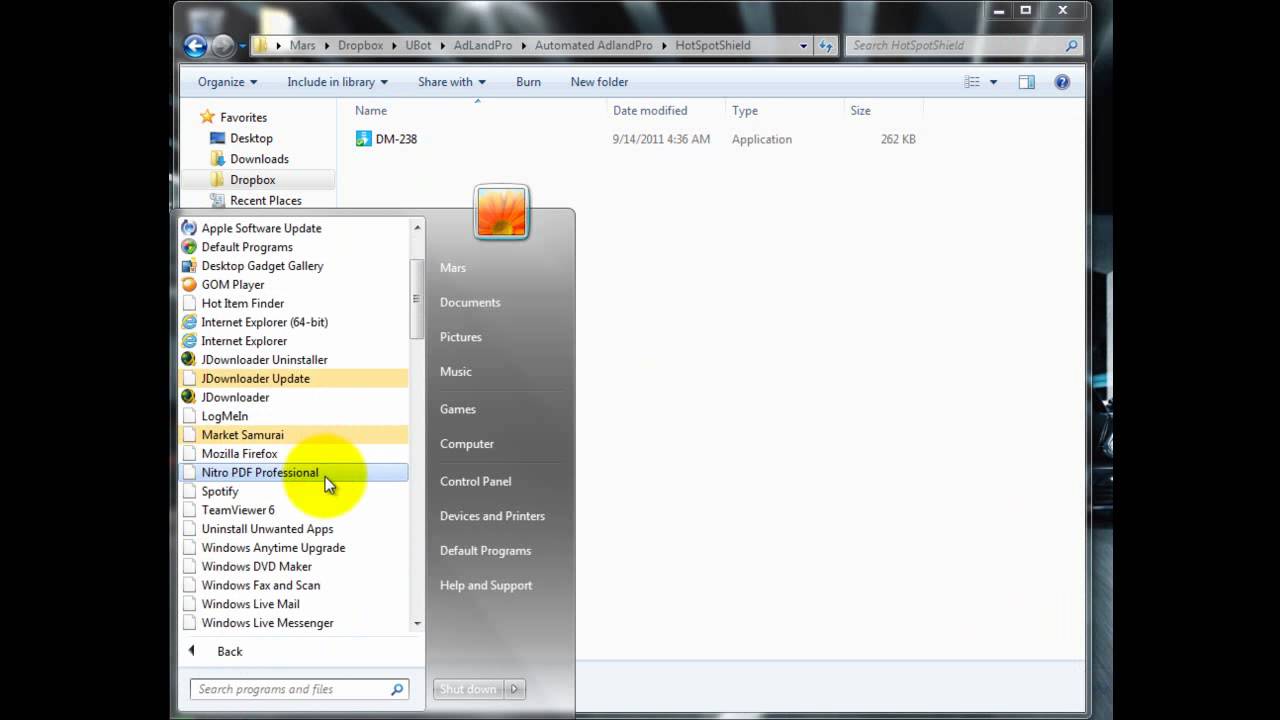Click the programs list scrollbar thumb
This screenshot has width=1280, height=720.
pyautogui.click(x=417, y=298)
